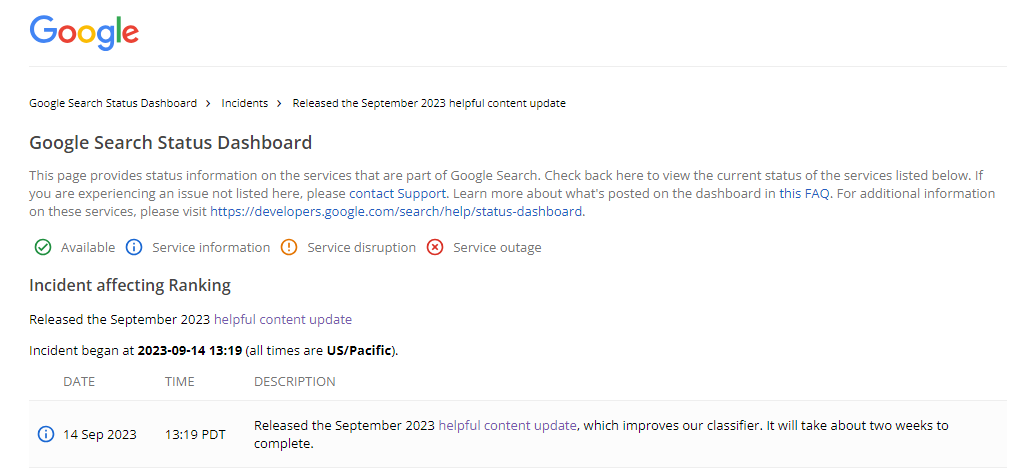
Task: Click the info icon beside 14 Sep 2023
Action: pos(46,434)
